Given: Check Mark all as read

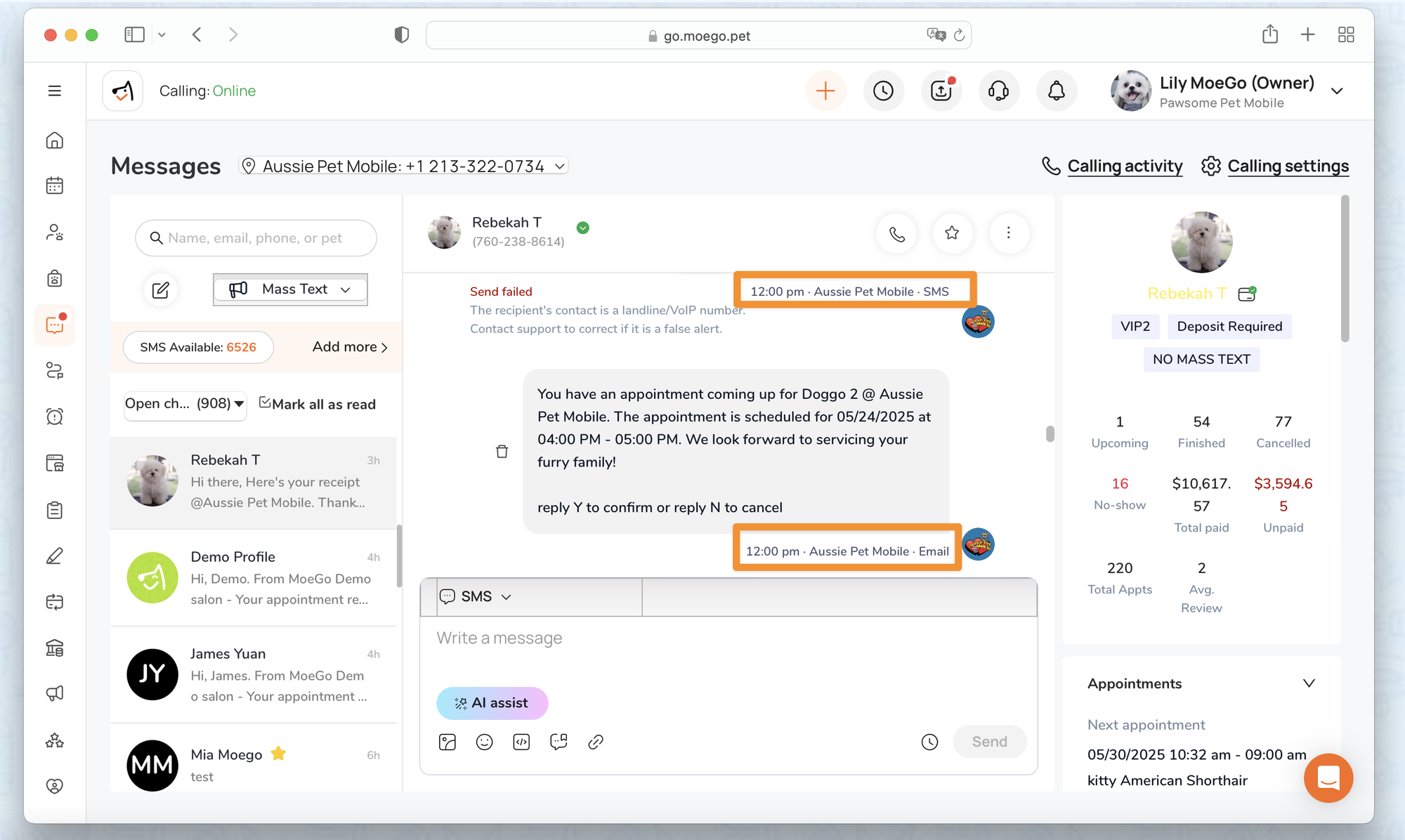Looking at the screenshot, I should tap(318, 404).
